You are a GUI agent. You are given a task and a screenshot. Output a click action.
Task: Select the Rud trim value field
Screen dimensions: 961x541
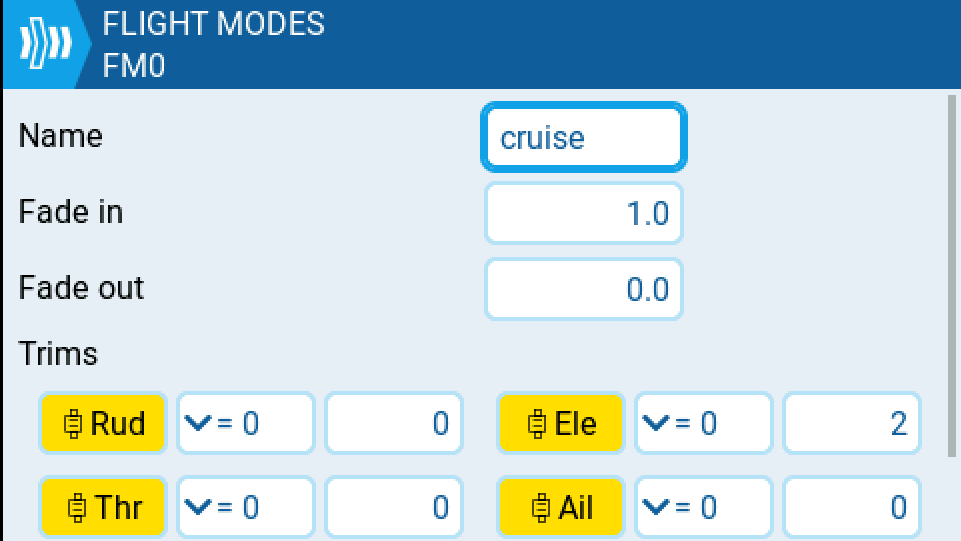394,423
